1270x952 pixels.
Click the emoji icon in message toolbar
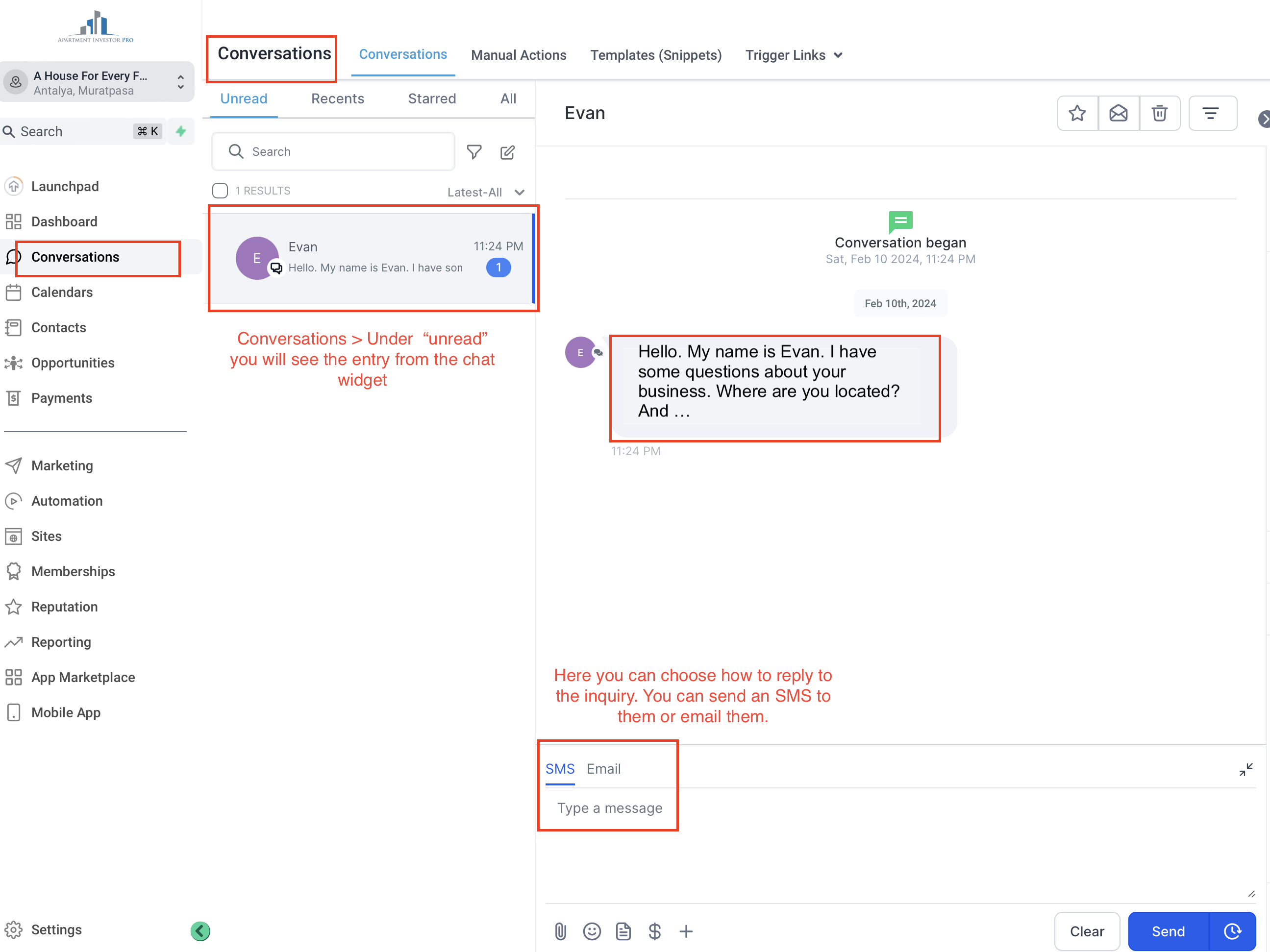click(x=591, y=928)
